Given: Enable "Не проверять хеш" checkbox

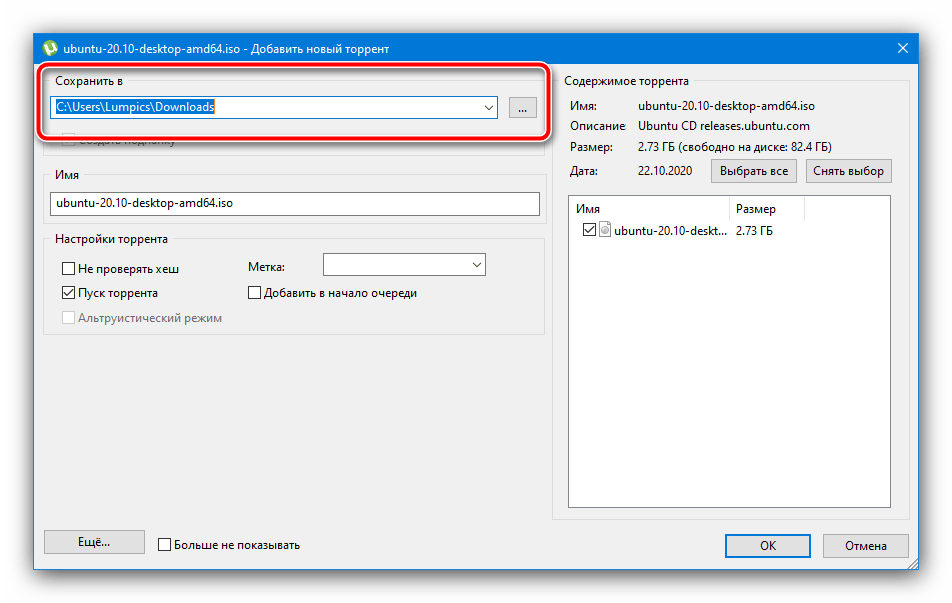Looking at the screenshot, I should point(69,269).
